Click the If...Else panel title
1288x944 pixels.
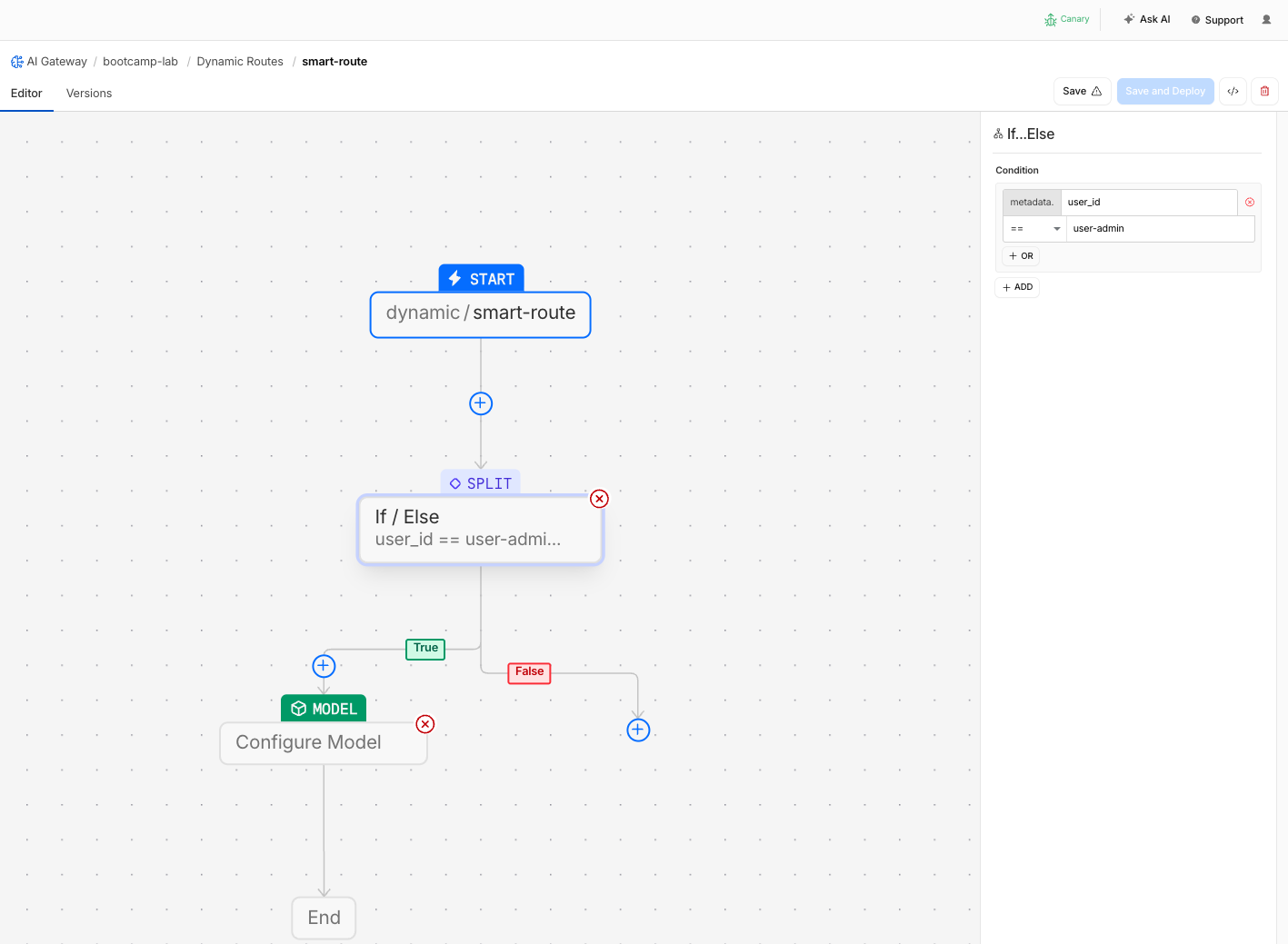pos(1031,134)
